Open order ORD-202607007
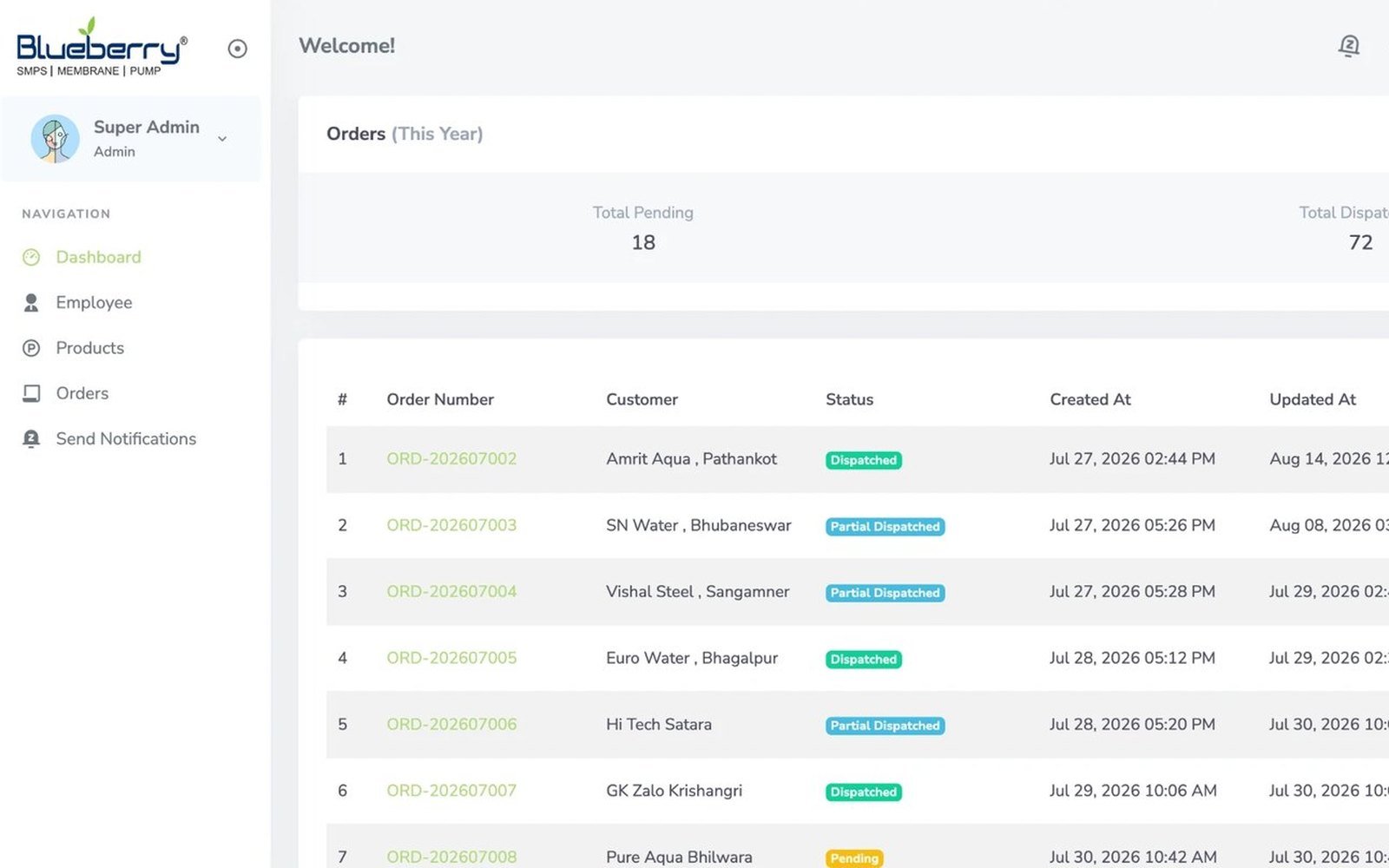 451,791
